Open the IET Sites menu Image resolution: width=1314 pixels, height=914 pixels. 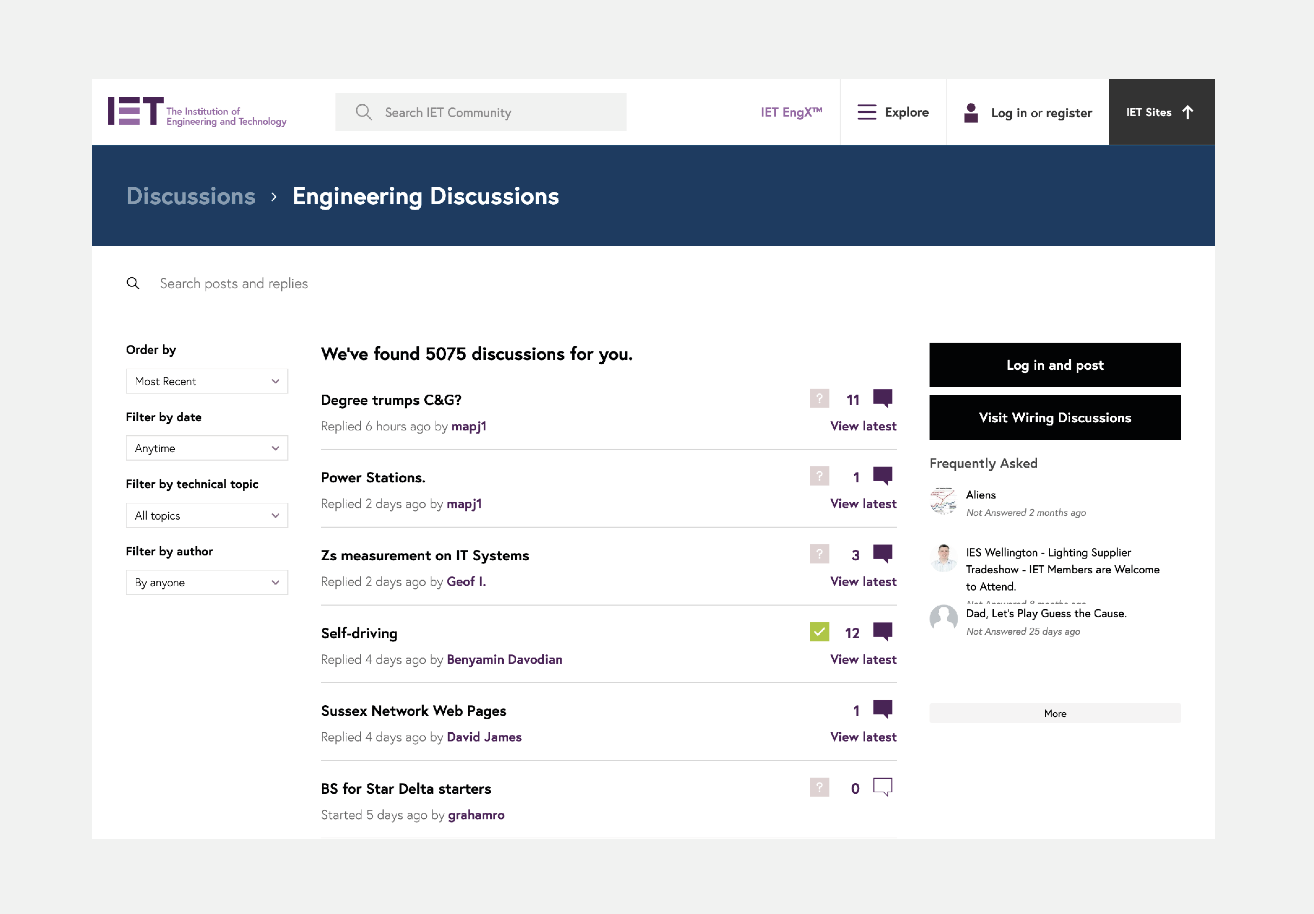tap(1161, 112)
